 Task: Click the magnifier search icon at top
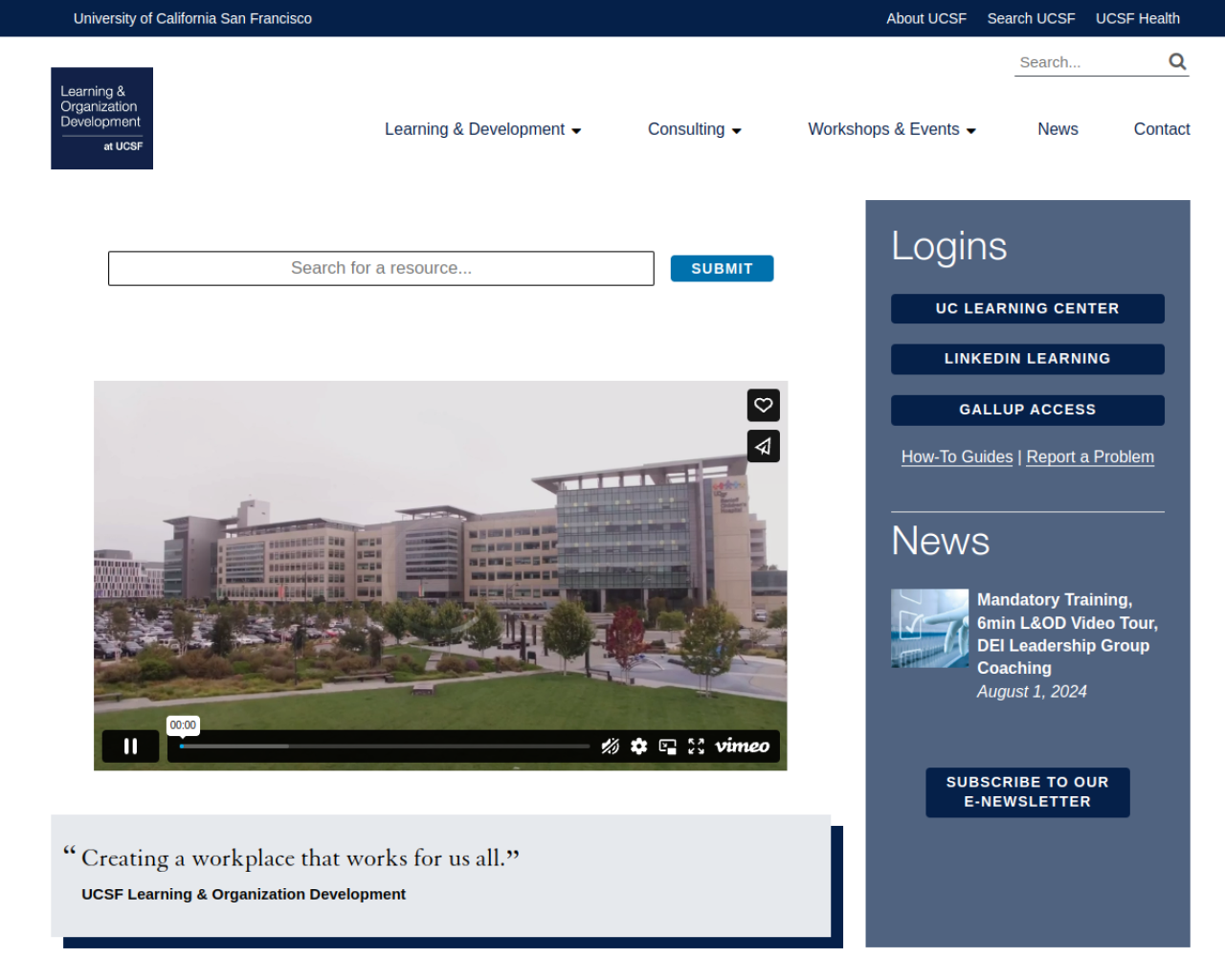1177,62
